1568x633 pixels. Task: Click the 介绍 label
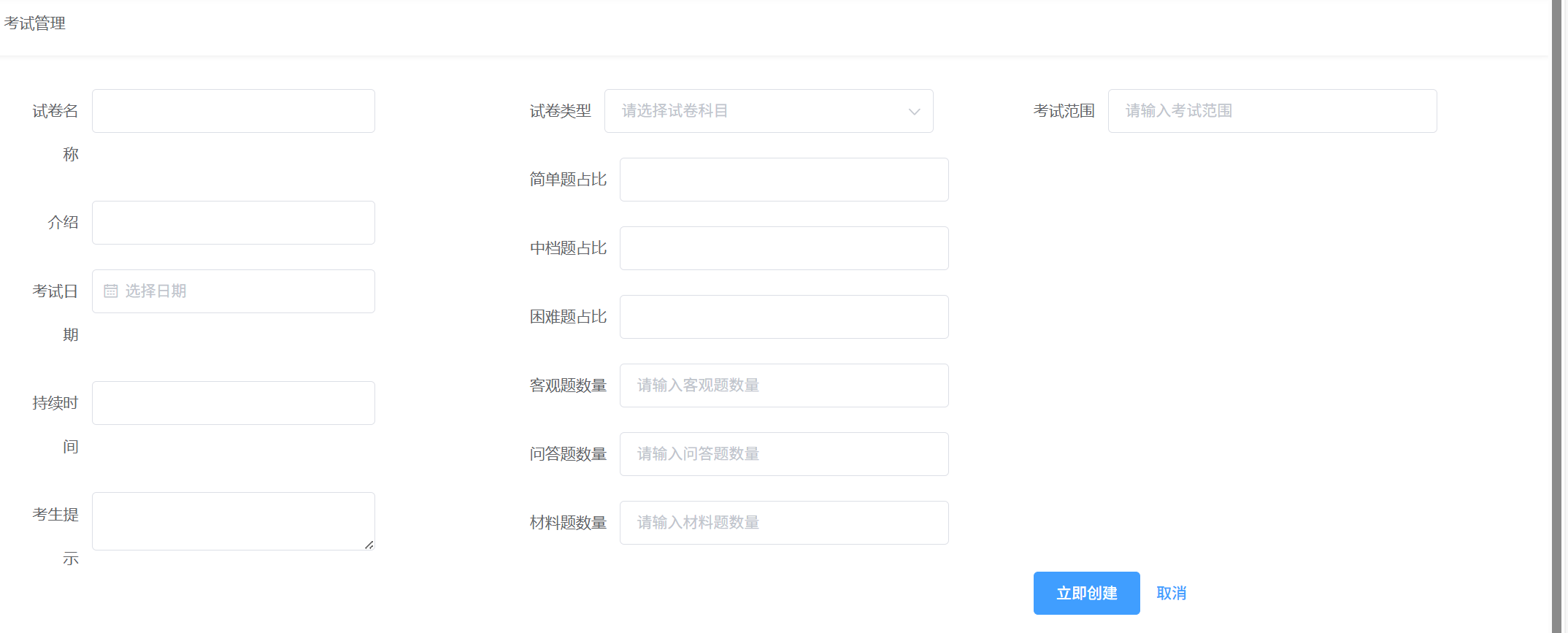click(63, 223)
